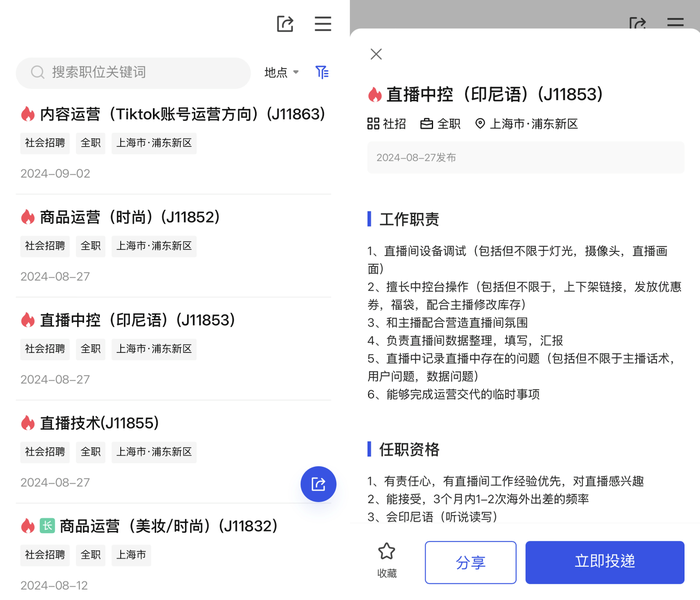Image resolution: width=700 pixels, height=600 pixels.
Task: Open 商品运营（时尚）J11852 job listing
Action: point(130,217)
